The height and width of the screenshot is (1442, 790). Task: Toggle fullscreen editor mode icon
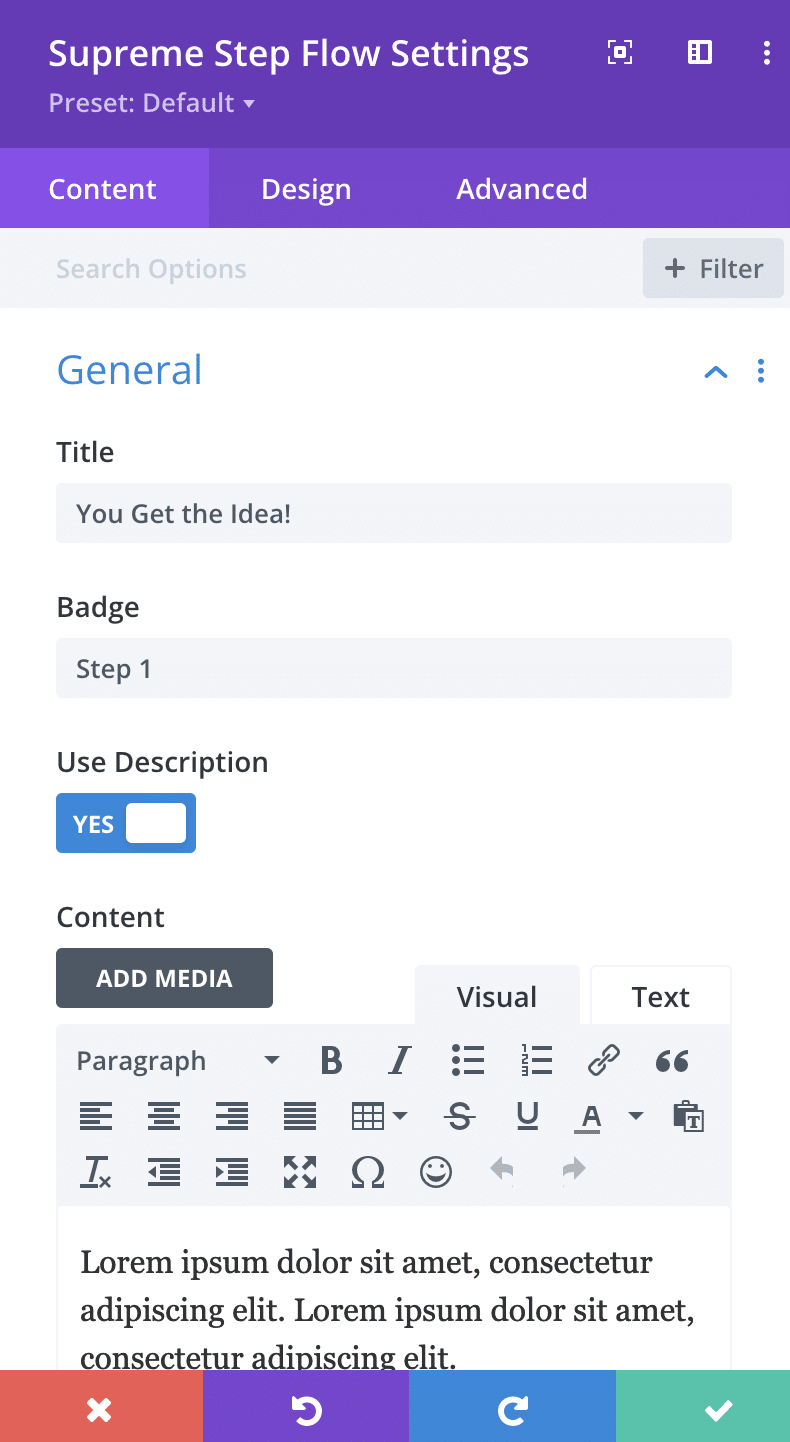click(300, 1171)
